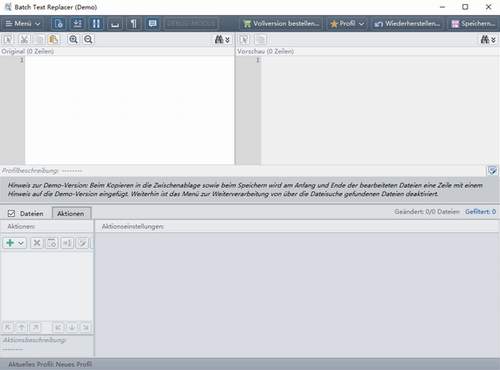The image size is (500, 370).
Task: Move action up with up arrow
Action: tap(22, 328)
